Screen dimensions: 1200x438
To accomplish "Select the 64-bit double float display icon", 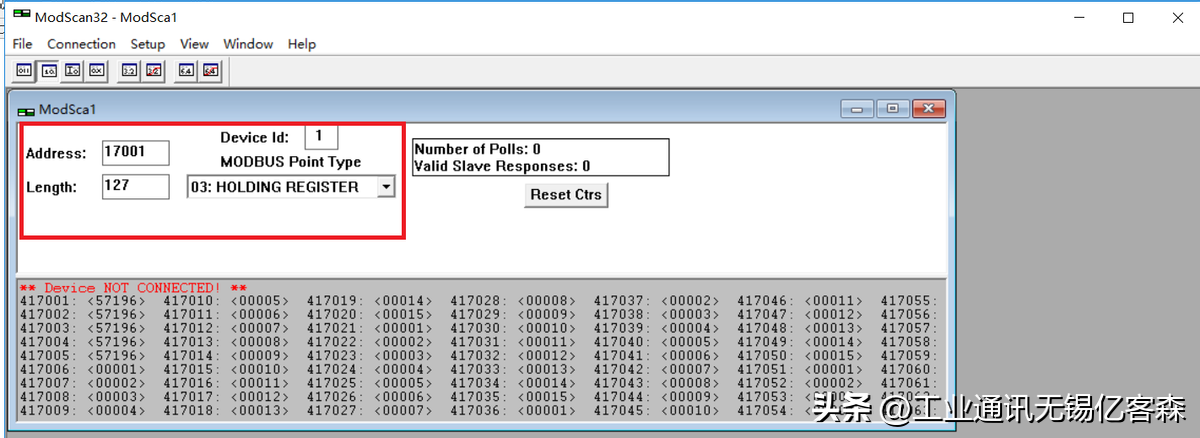I will [x=186, y=71].
